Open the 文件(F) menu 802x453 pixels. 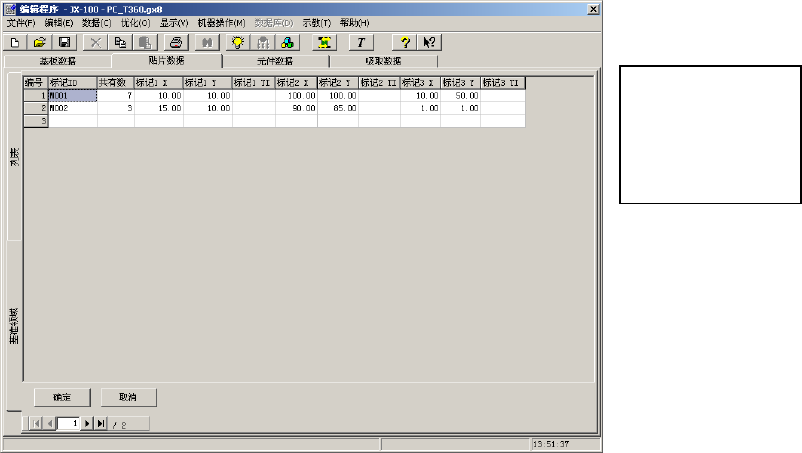click(20, 23)
